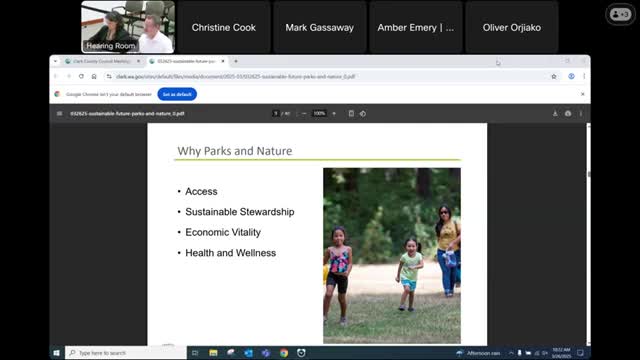This screenshot has height=360, width=640.
Task: Open Outlook from the taskbar
Action: [x=248, y=353]
